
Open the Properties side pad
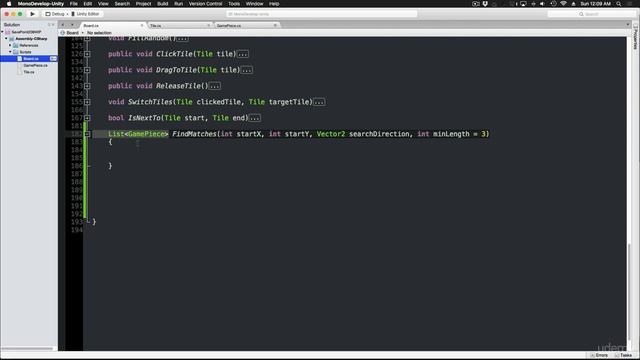636,38
